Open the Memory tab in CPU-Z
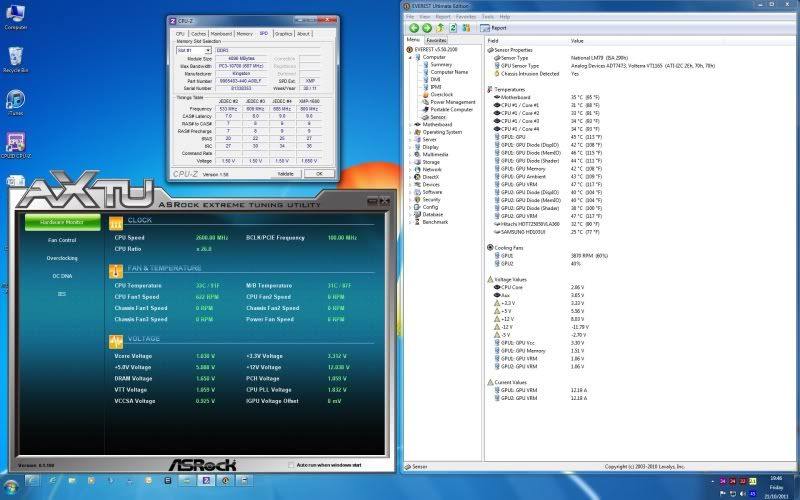 244,34
